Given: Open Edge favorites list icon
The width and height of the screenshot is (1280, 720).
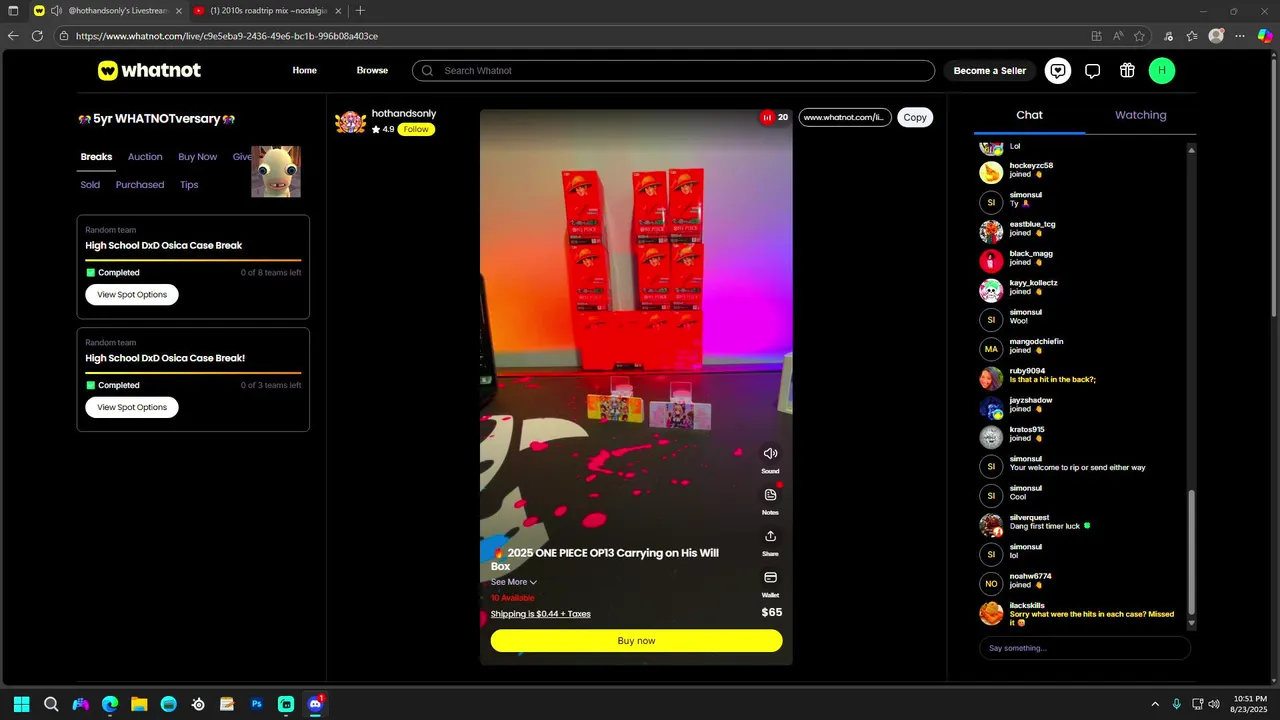Looking at the screenshot, I should (1192, 36).
